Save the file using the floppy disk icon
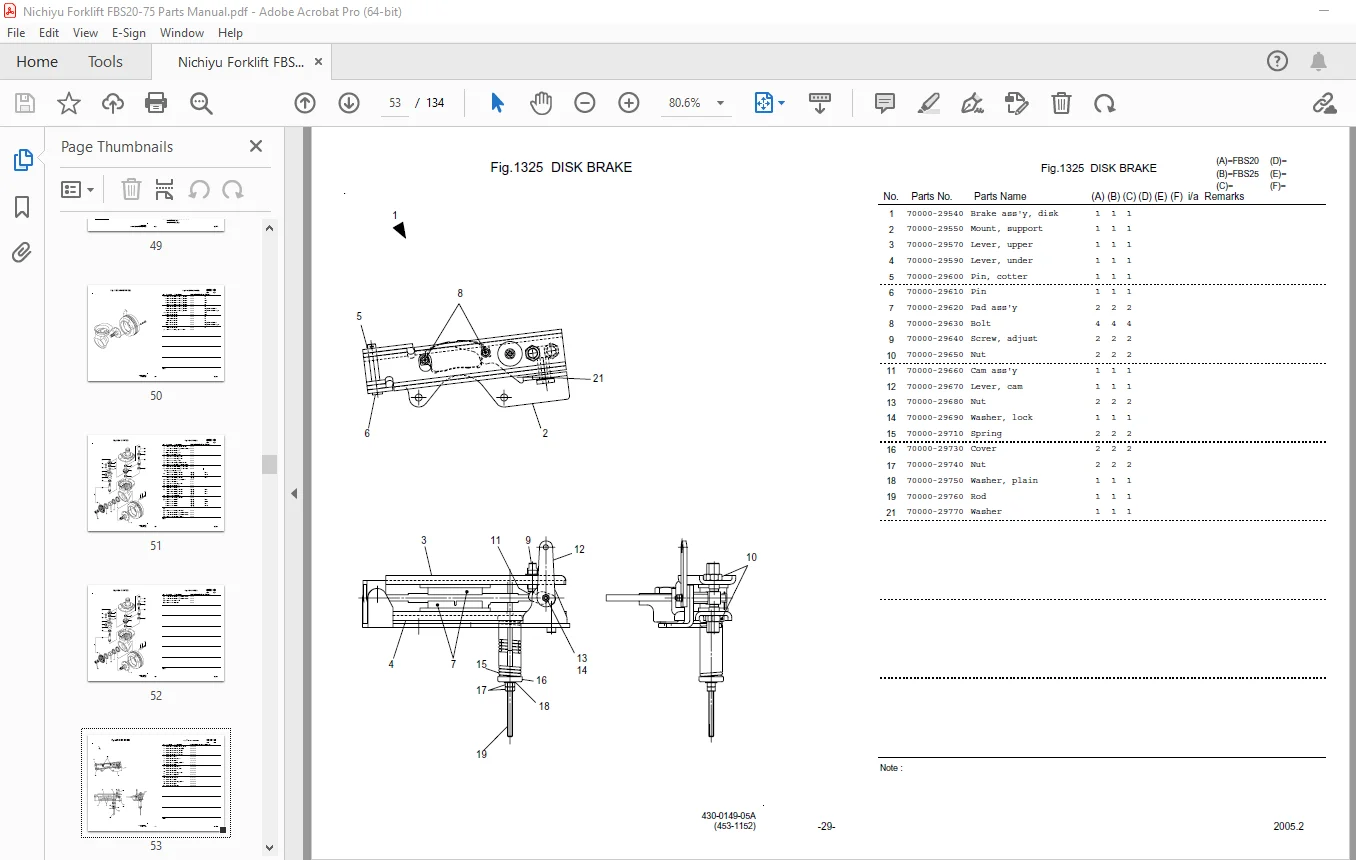Viewport: 1356px width, 860px height. pyautogui.click(x=25, y=103)
